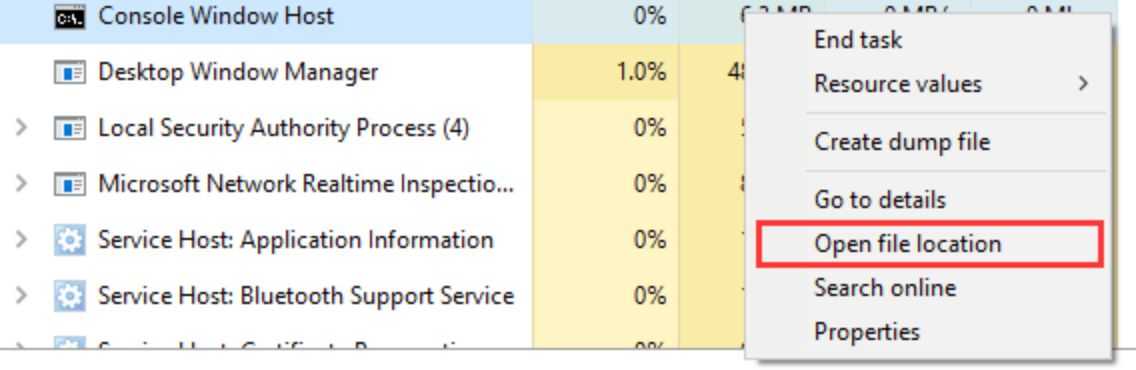Viewport: 1136px width, 370px height.
Task: Expand Microsoft Network Realtime Inspection entry
Action: (x=22, y=184)
